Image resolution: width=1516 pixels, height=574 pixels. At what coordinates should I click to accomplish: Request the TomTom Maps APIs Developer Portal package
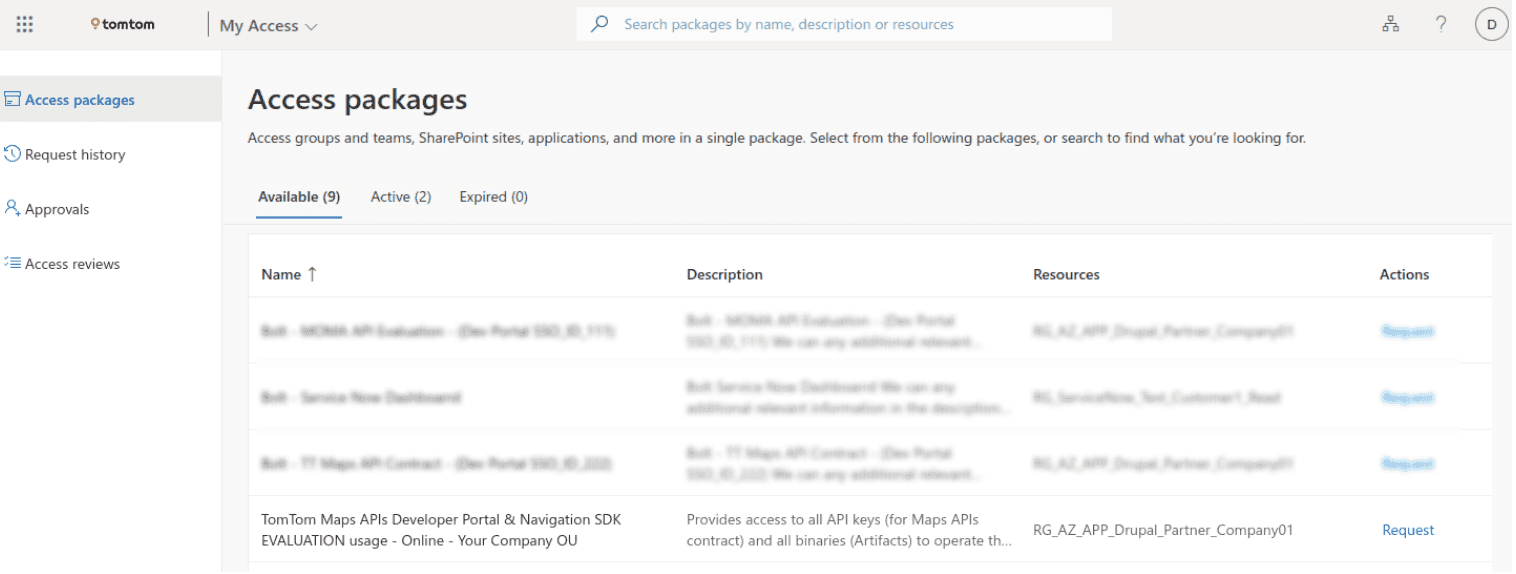(x=1408, y=530)
